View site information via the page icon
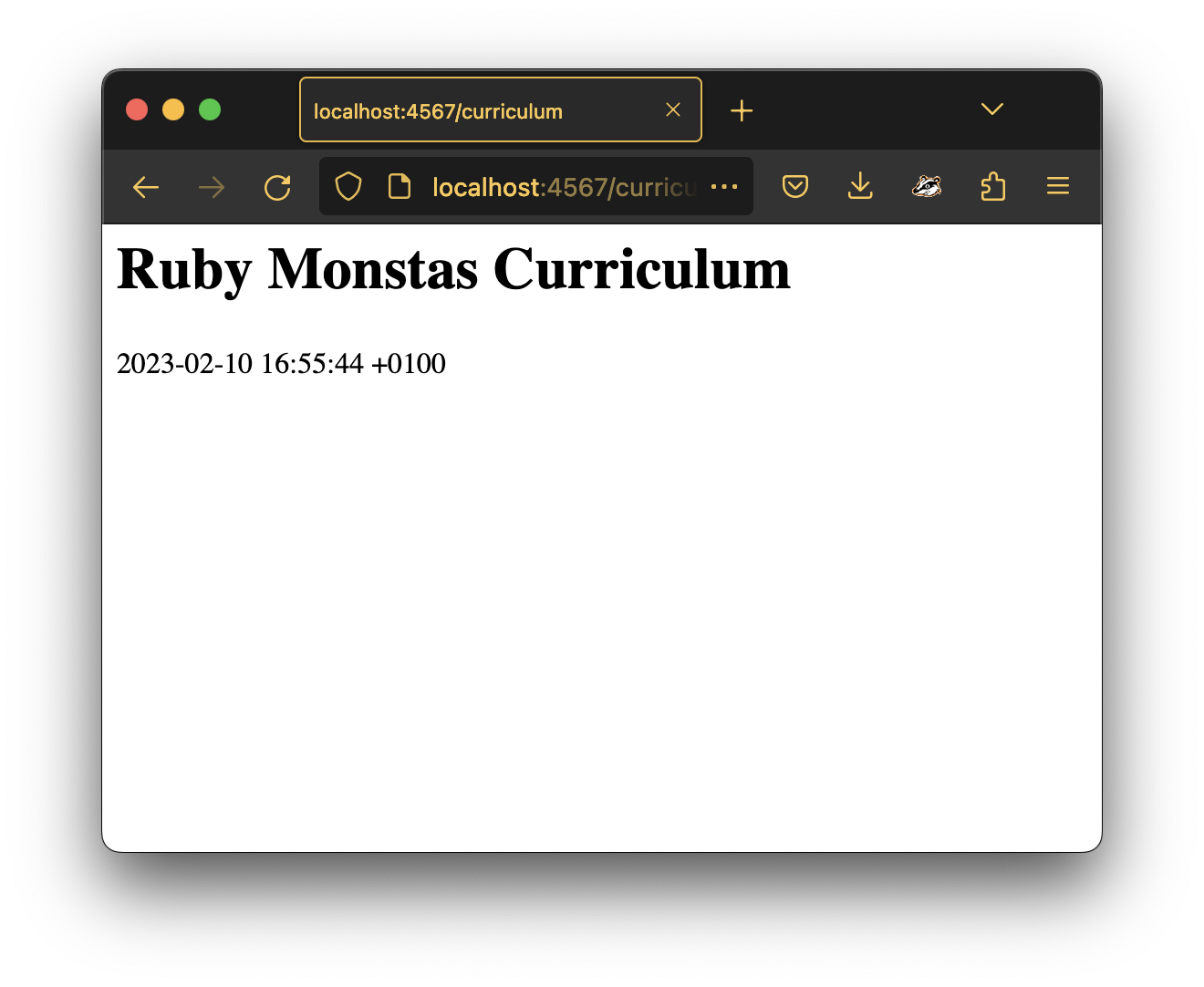The height and width of the screenshot is (987, 1204). click(400, 186)
